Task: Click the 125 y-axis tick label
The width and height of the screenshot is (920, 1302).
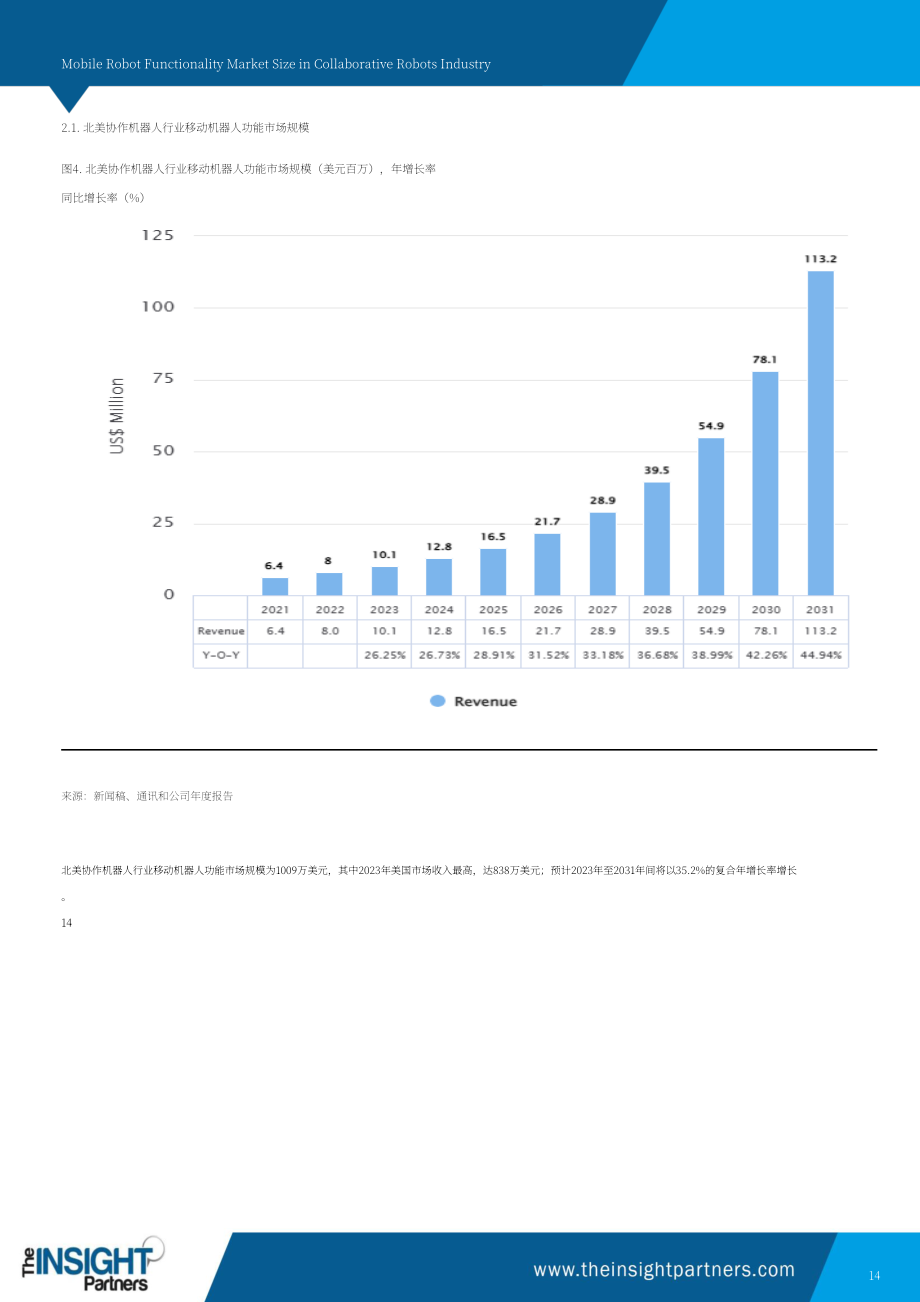Action: tap(158, 235)
